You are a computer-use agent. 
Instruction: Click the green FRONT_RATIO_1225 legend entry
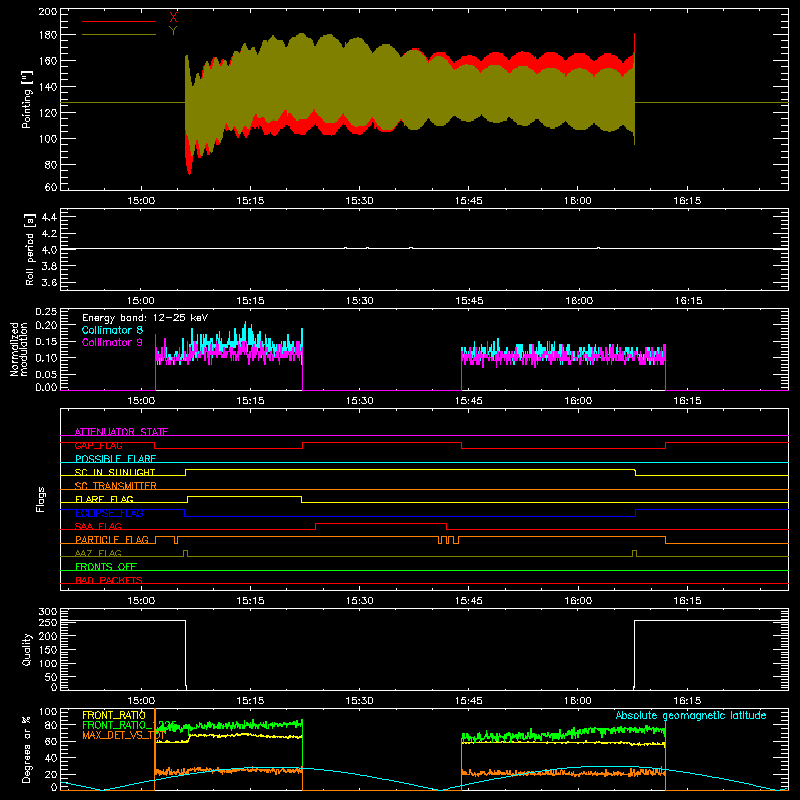pyautogui.click(x=129, y=725)
